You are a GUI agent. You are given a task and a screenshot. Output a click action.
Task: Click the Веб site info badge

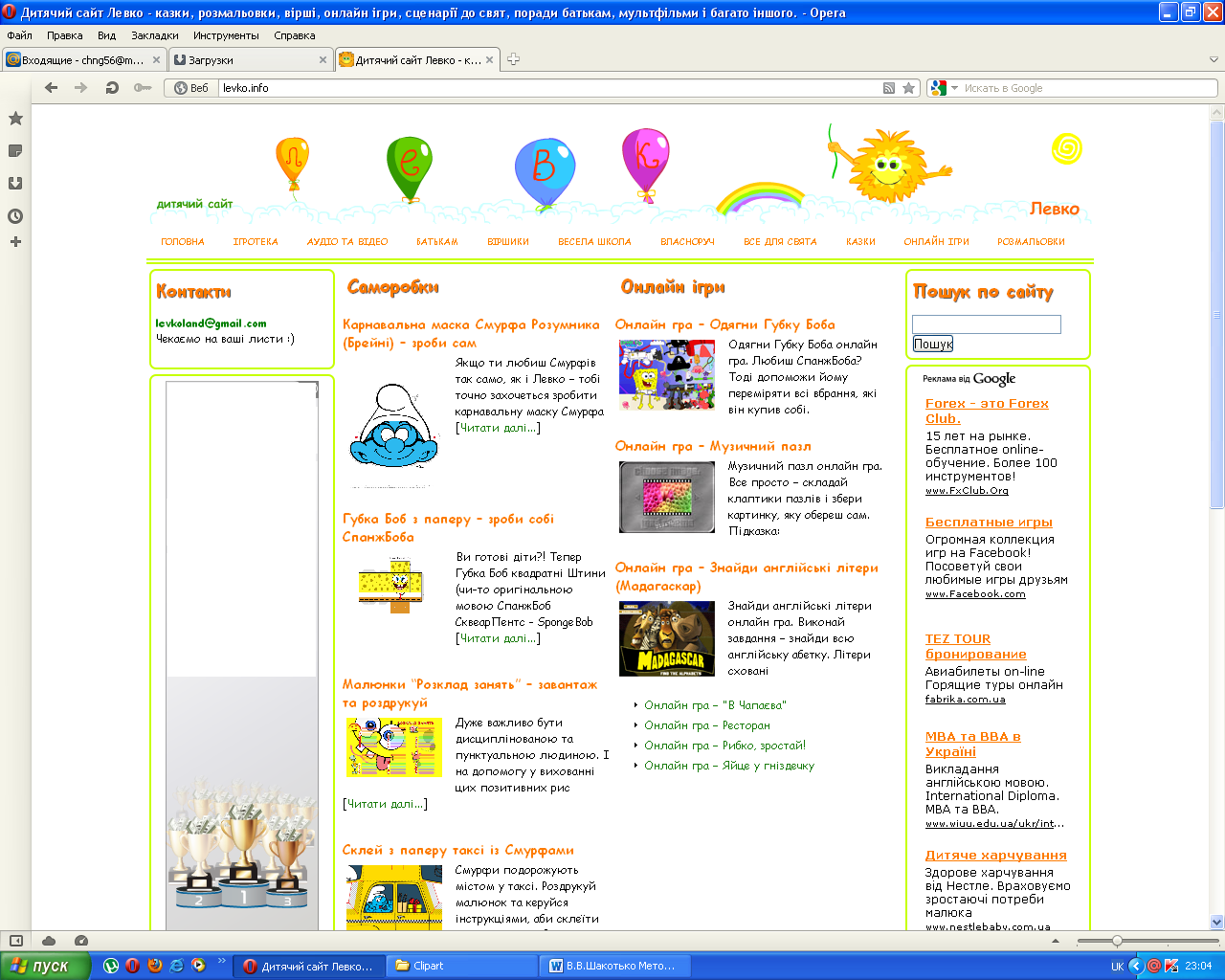tap(191, 88)
